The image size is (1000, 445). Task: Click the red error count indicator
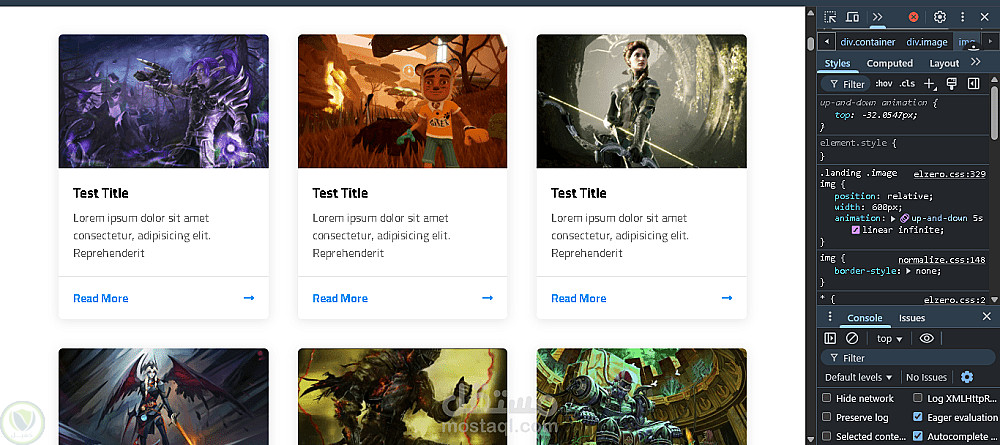(913, 17)
